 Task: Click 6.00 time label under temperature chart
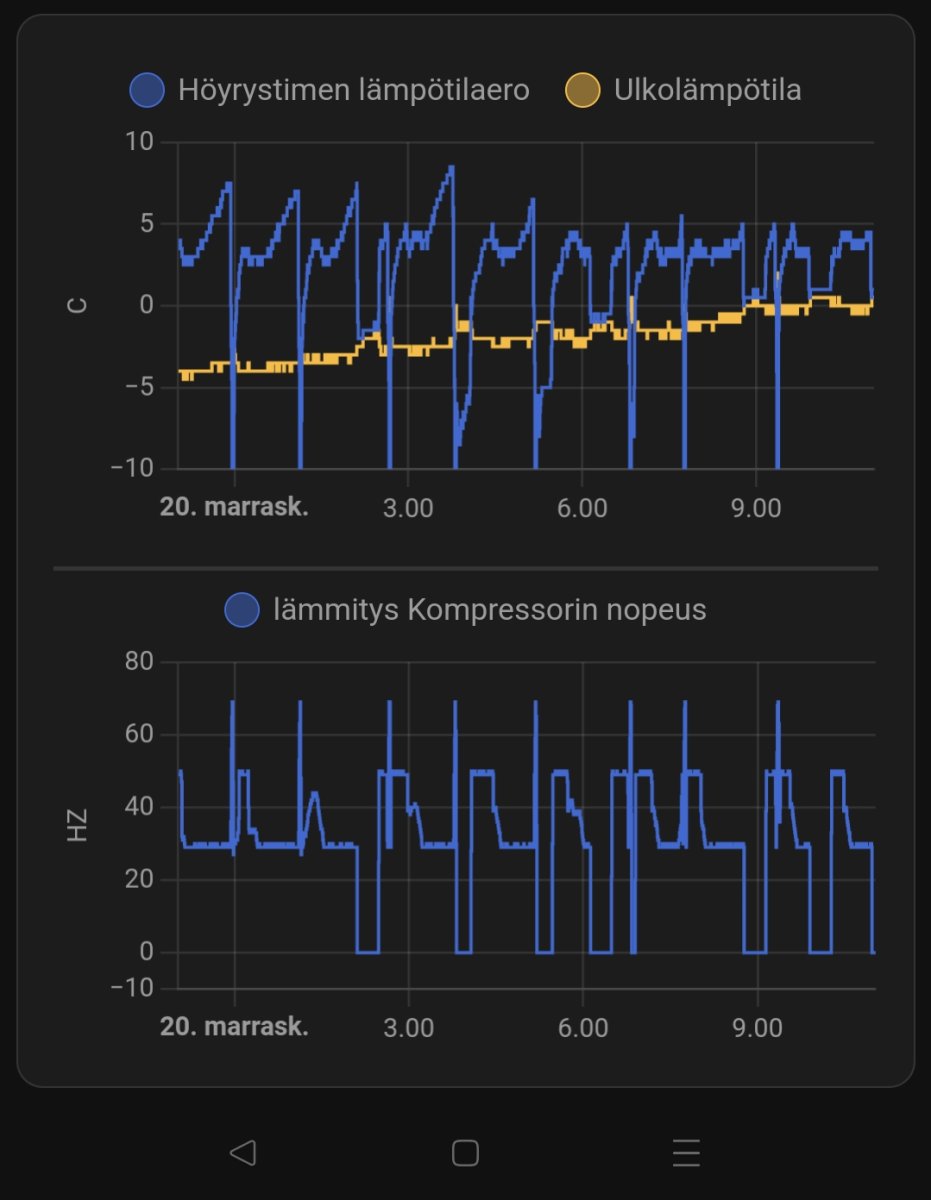coord(582,507)
